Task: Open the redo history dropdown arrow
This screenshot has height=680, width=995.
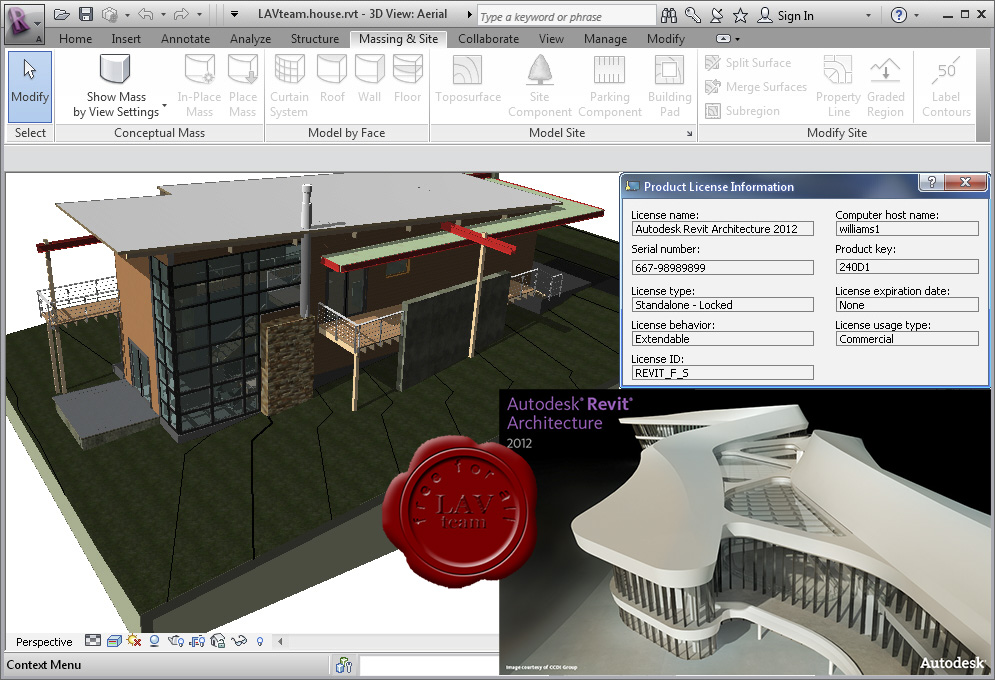Action: [199, 15]
